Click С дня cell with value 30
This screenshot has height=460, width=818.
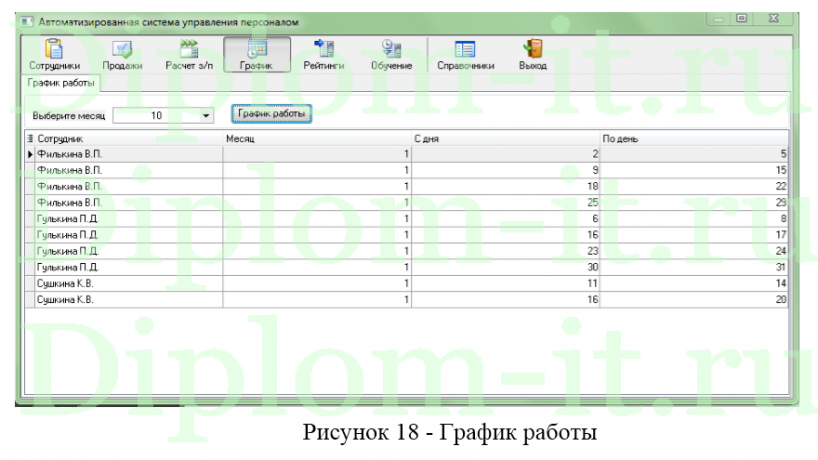pyautogui.click(x=506, y=267)
